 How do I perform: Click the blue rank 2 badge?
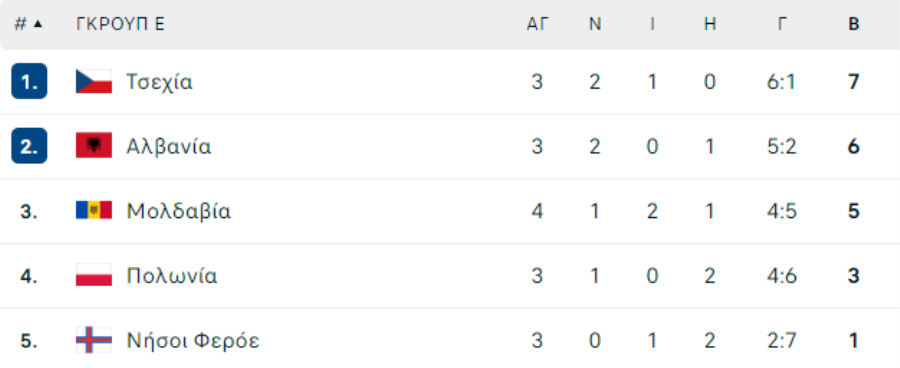click(x=29, y=146)
